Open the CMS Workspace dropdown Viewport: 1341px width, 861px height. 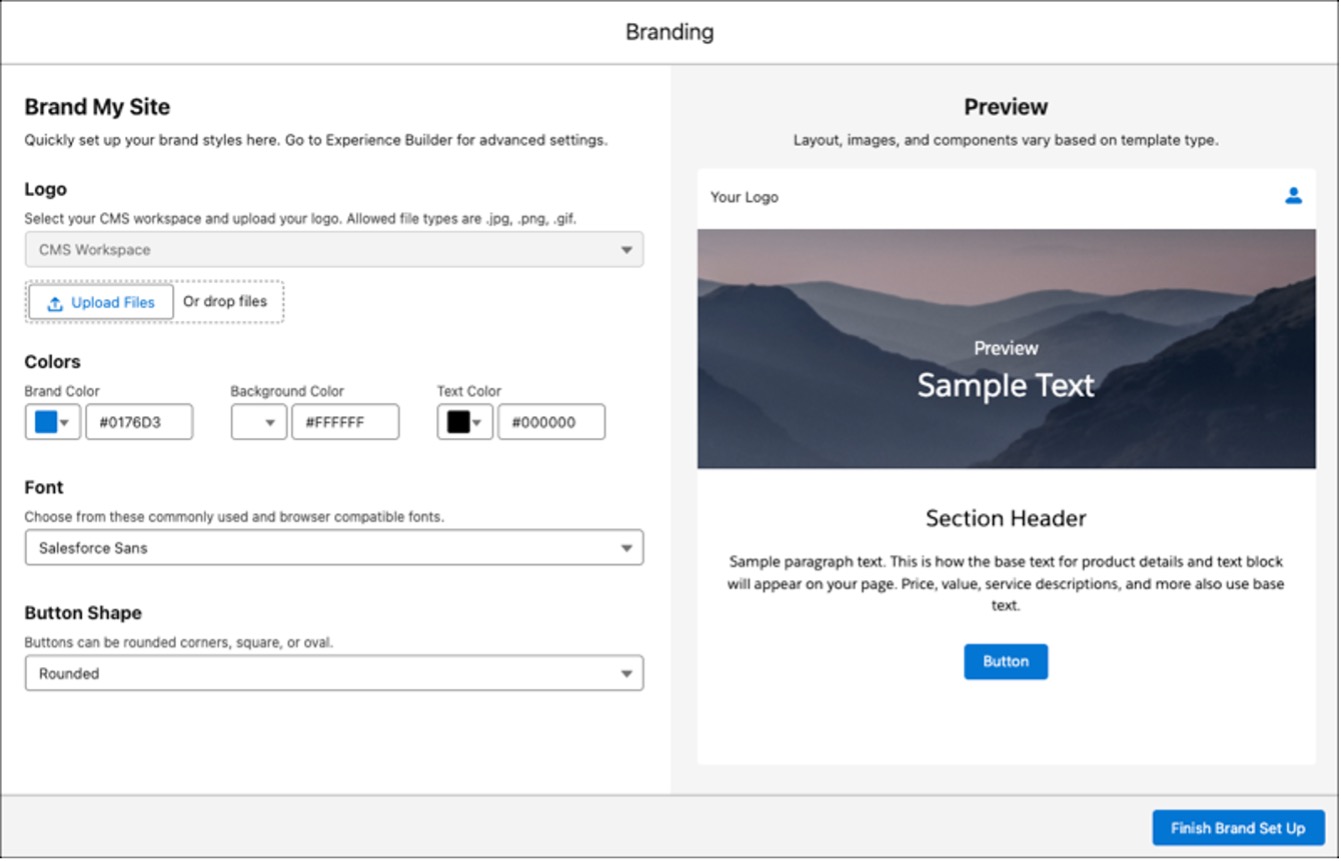pos(334,250)
